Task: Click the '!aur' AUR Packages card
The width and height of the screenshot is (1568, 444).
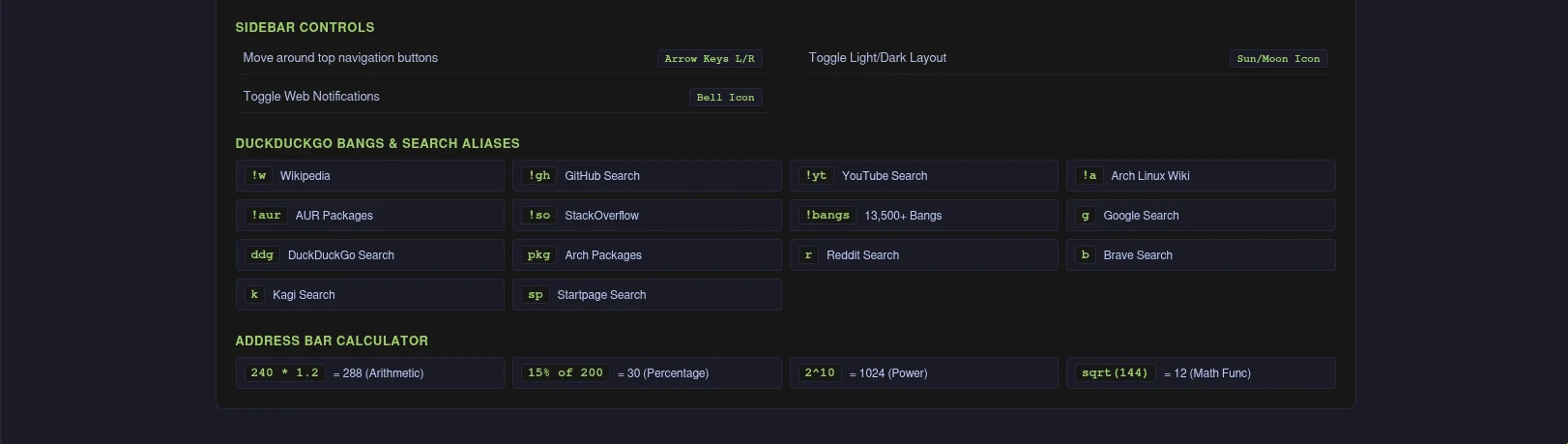Action: tap(369, 215)
